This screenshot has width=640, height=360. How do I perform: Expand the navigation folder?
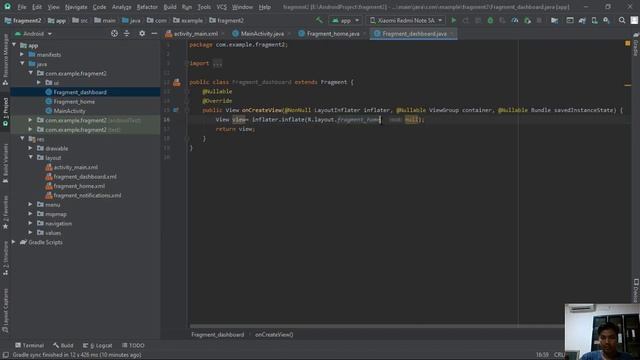[31, 223]
